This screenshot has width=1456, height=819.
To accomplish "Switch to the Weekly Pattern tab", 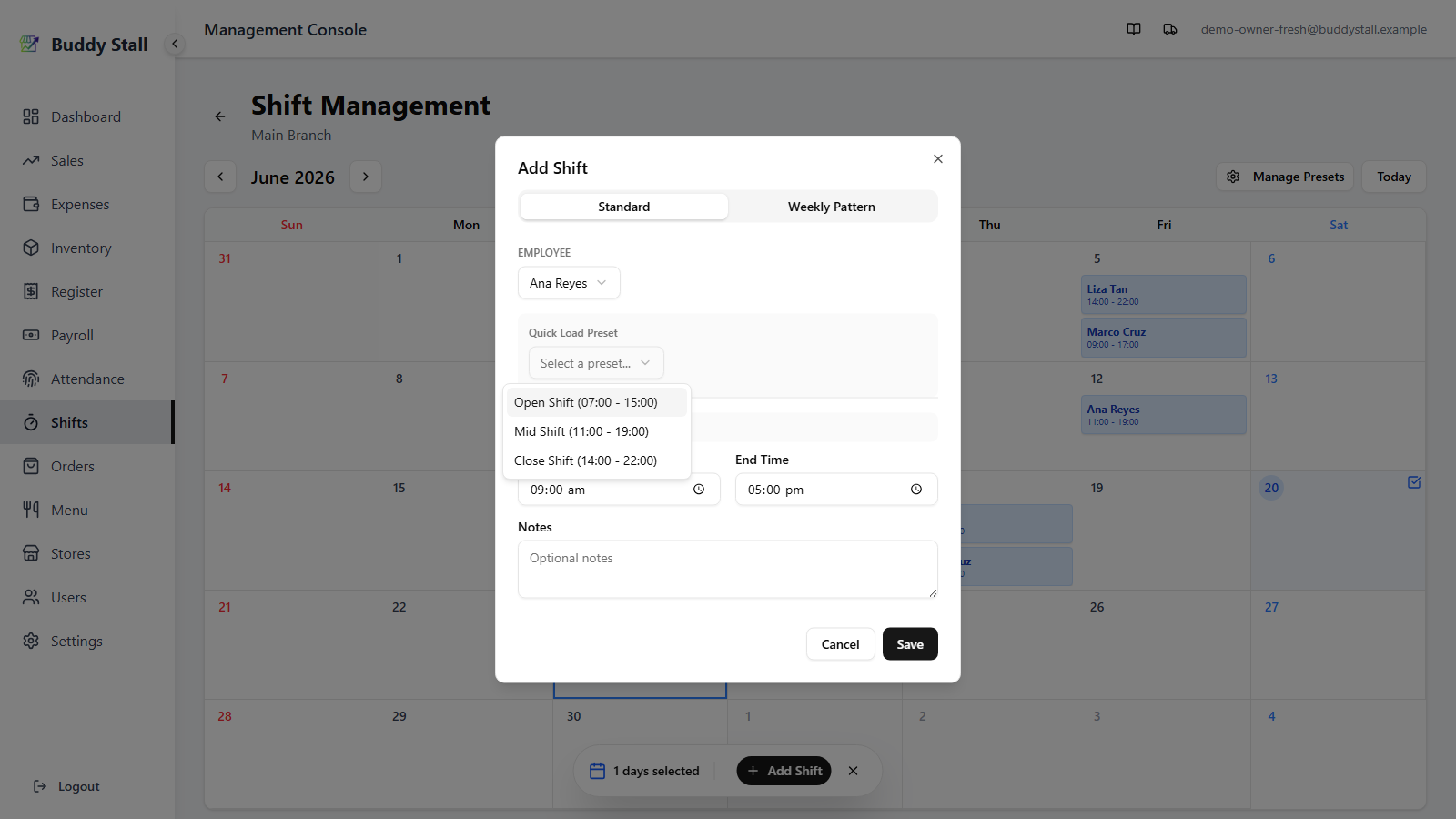I will point(832,207).
